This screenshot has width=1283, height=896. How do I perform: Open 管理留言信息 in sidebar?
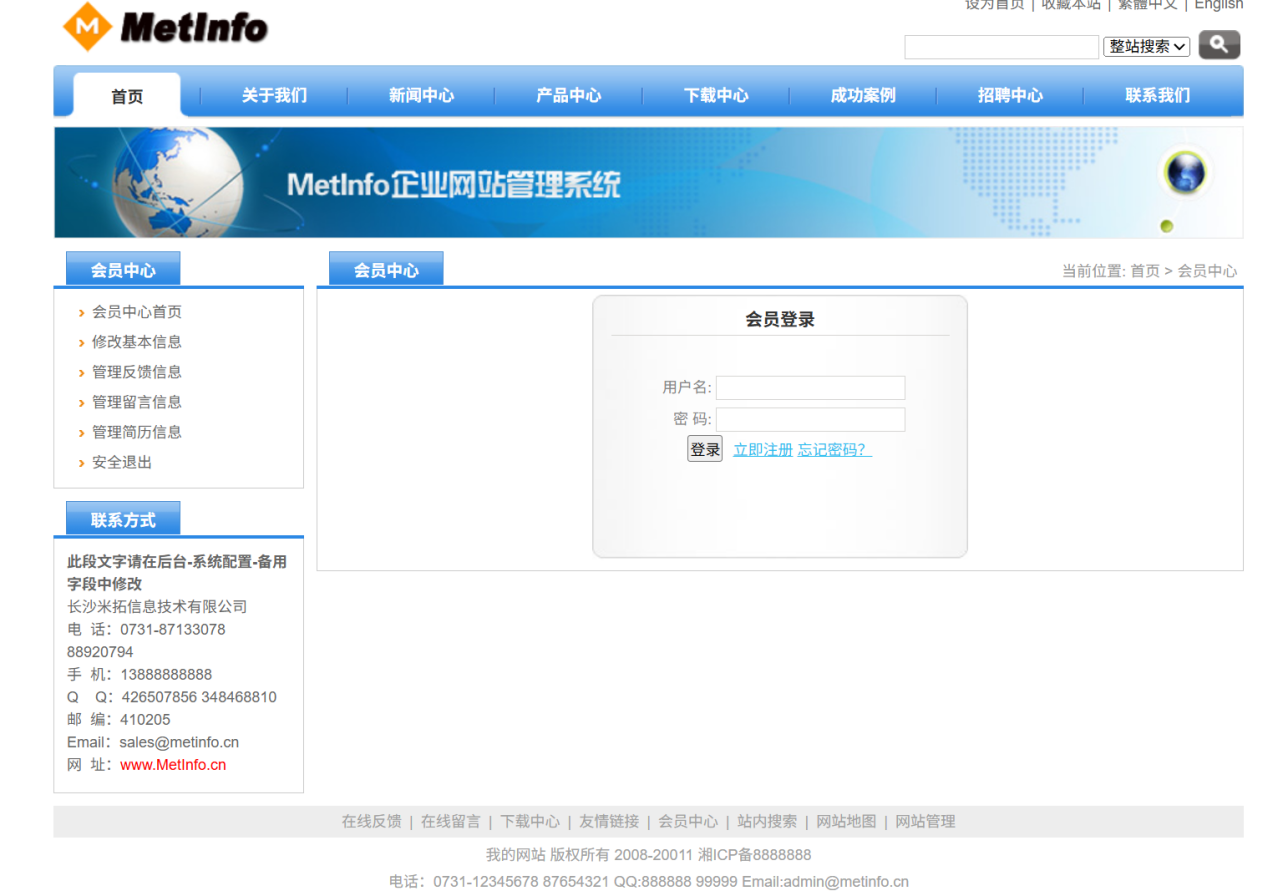point(137,402)
